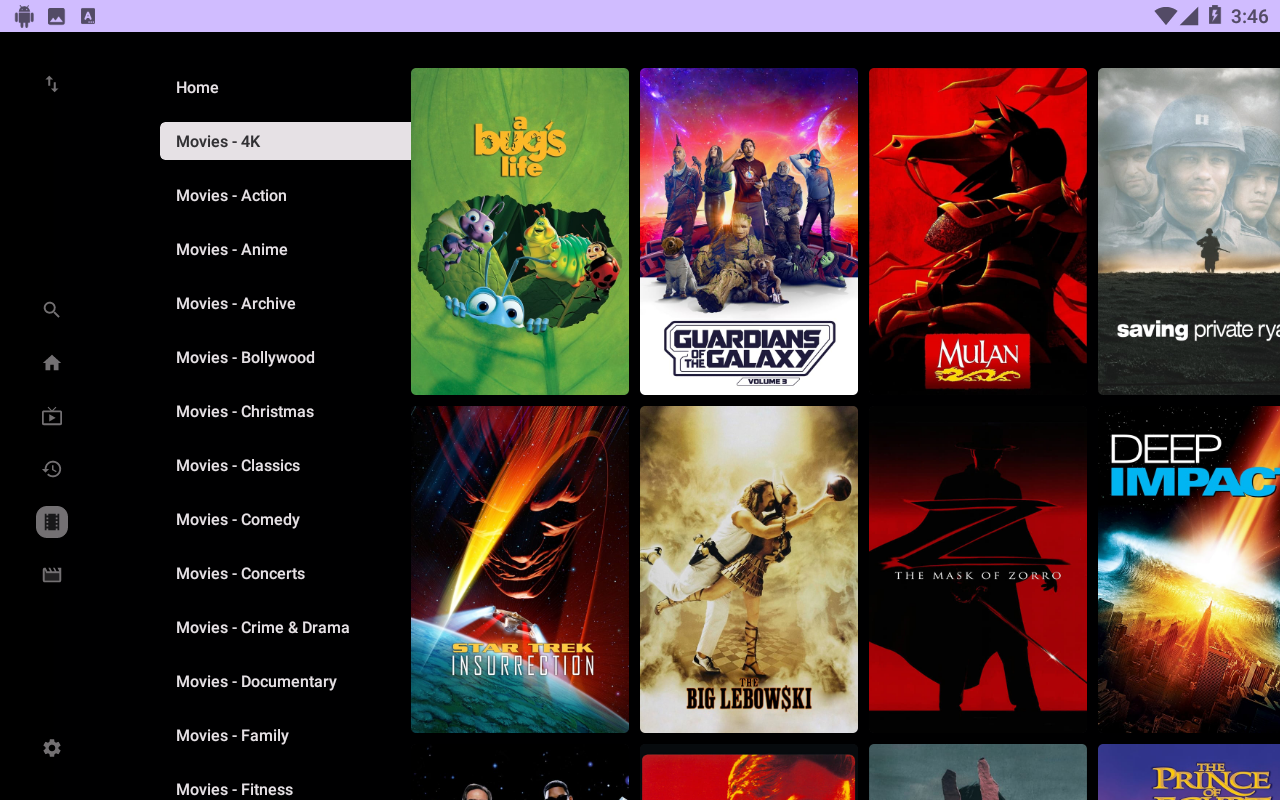Image resolution: width=1280 pixels, height=800 pixels.
Task: Choose Movies - Anime from list
Action: point(231,250)
